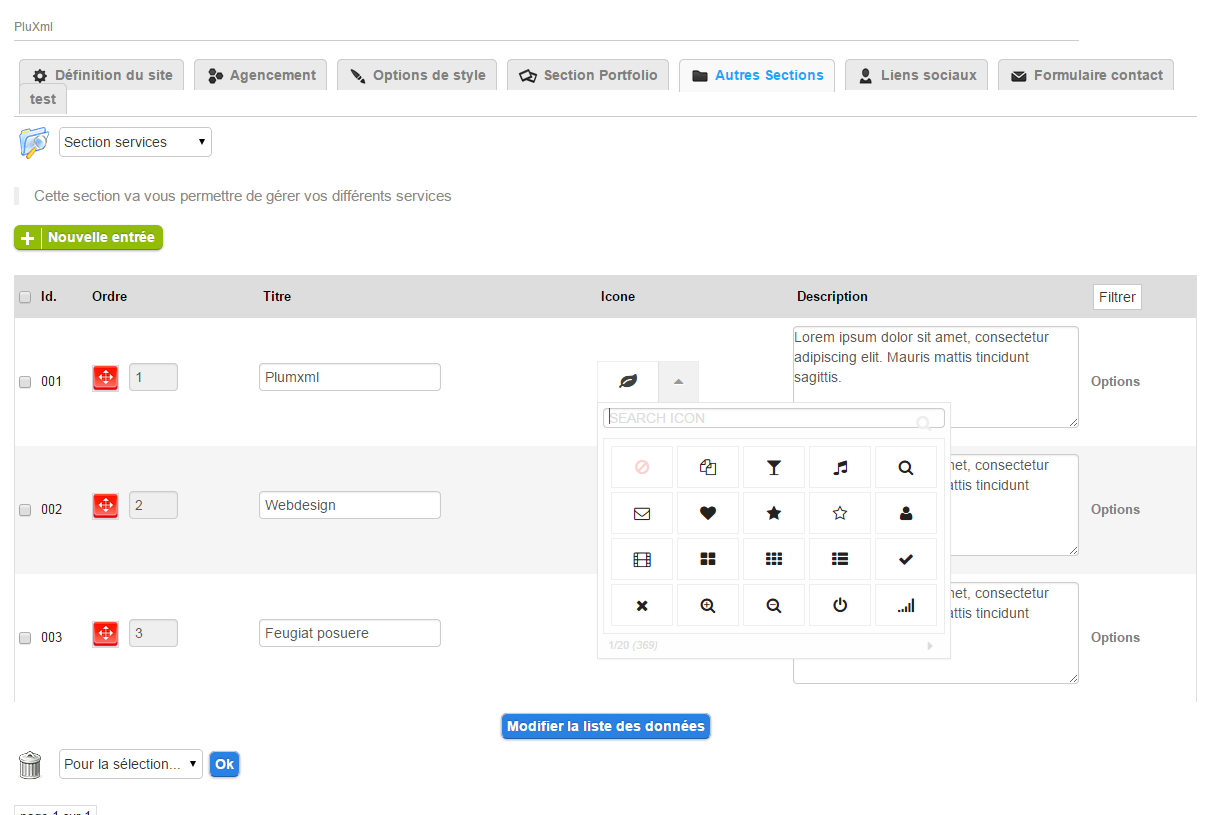This screenshot has width=1208, height=815.
Task: Collapse the icon picker with the caret button
Action: [678, 381]
